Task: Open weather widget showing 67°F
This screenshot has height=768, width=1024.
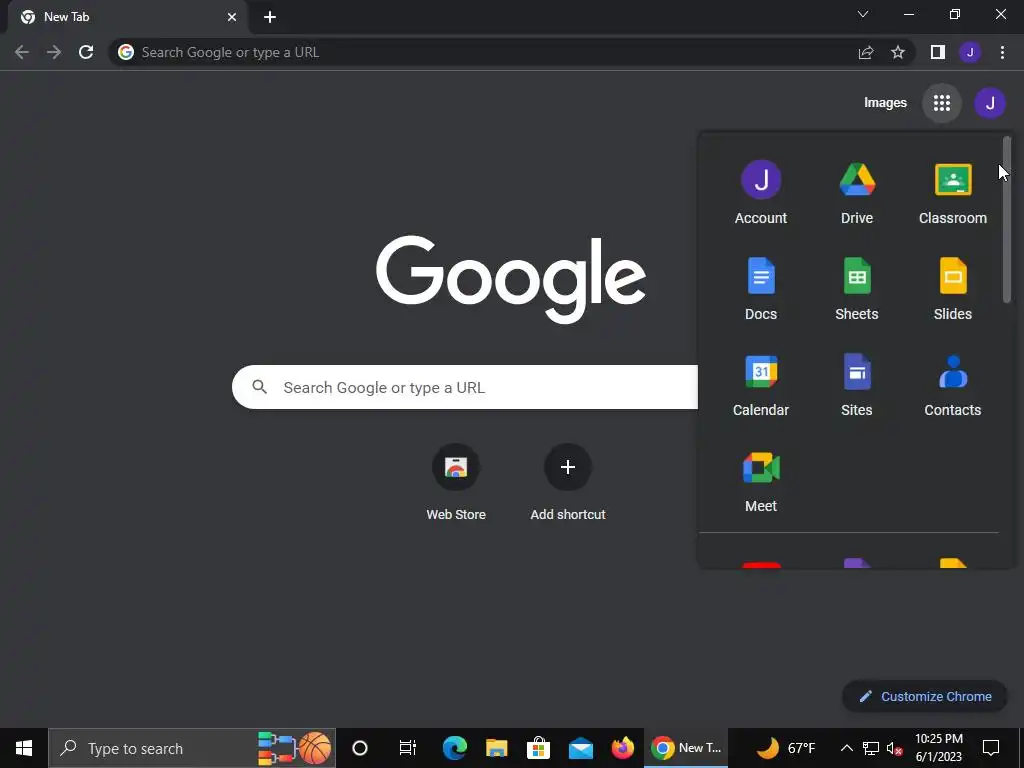Action: (786, 748)
